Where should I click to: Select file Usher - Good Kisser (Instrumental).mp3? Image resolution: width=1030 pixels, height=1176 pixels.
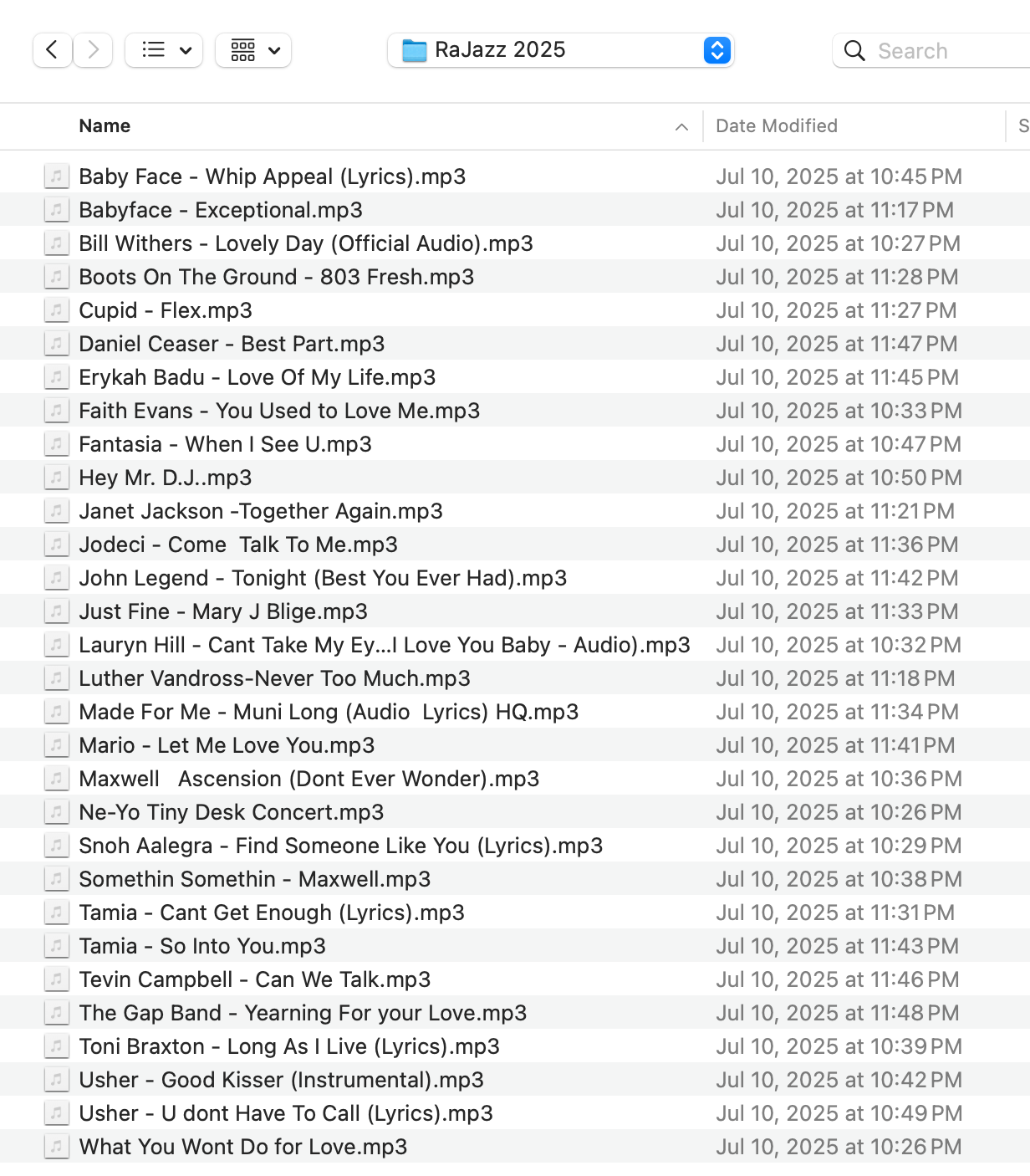[282, 1080]
